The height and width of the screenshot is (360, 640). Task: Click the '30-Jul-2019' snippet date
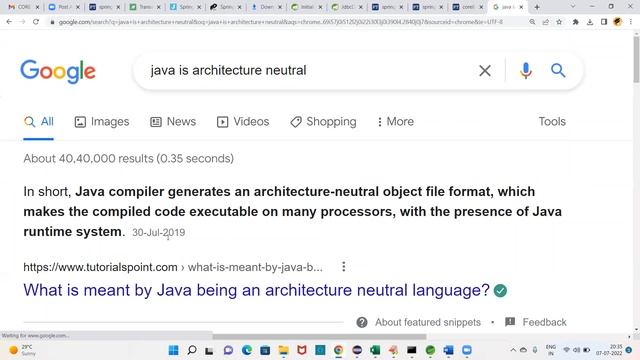[x=158, y=232]
